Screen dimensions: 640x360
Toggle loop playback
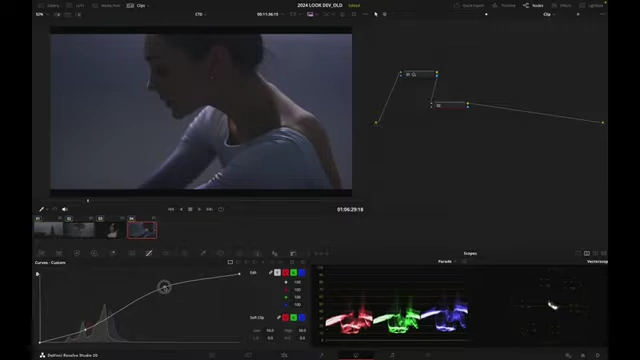tap(221, 209)
